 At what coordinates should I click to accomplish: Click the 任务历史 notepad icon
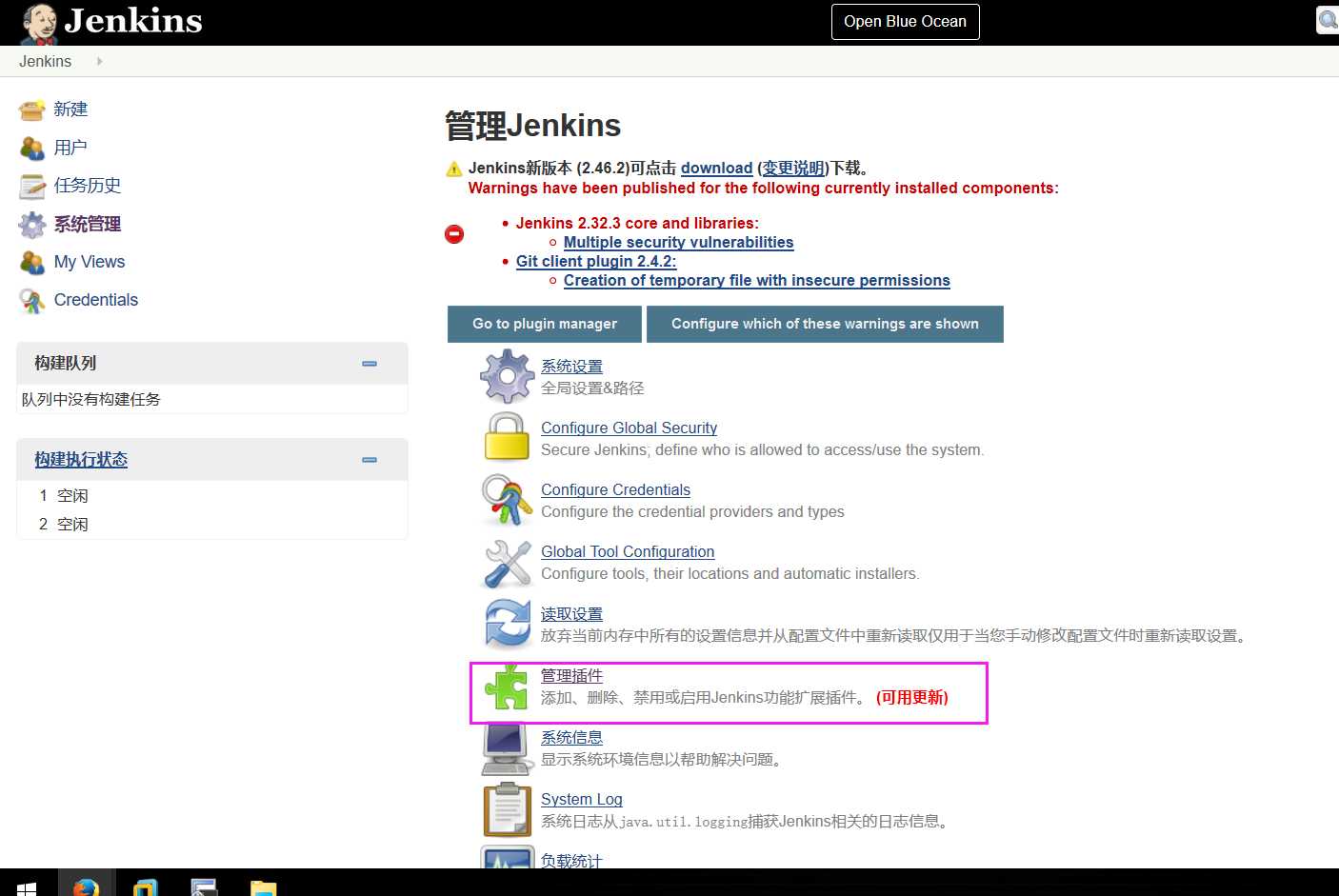(32, 187)
